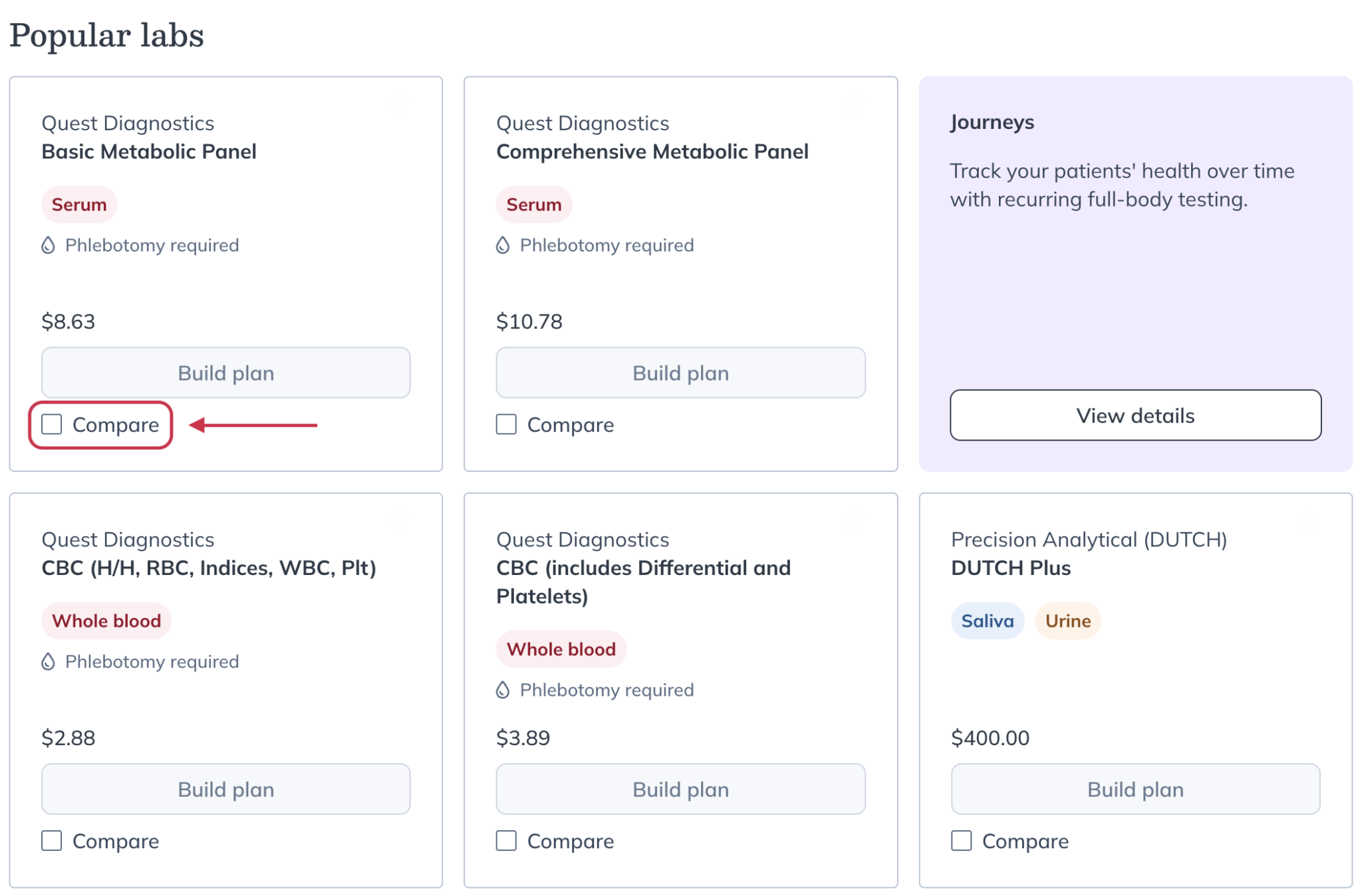Enable Compare for DUTCH Plus
1362x896 pixels.
960,840
